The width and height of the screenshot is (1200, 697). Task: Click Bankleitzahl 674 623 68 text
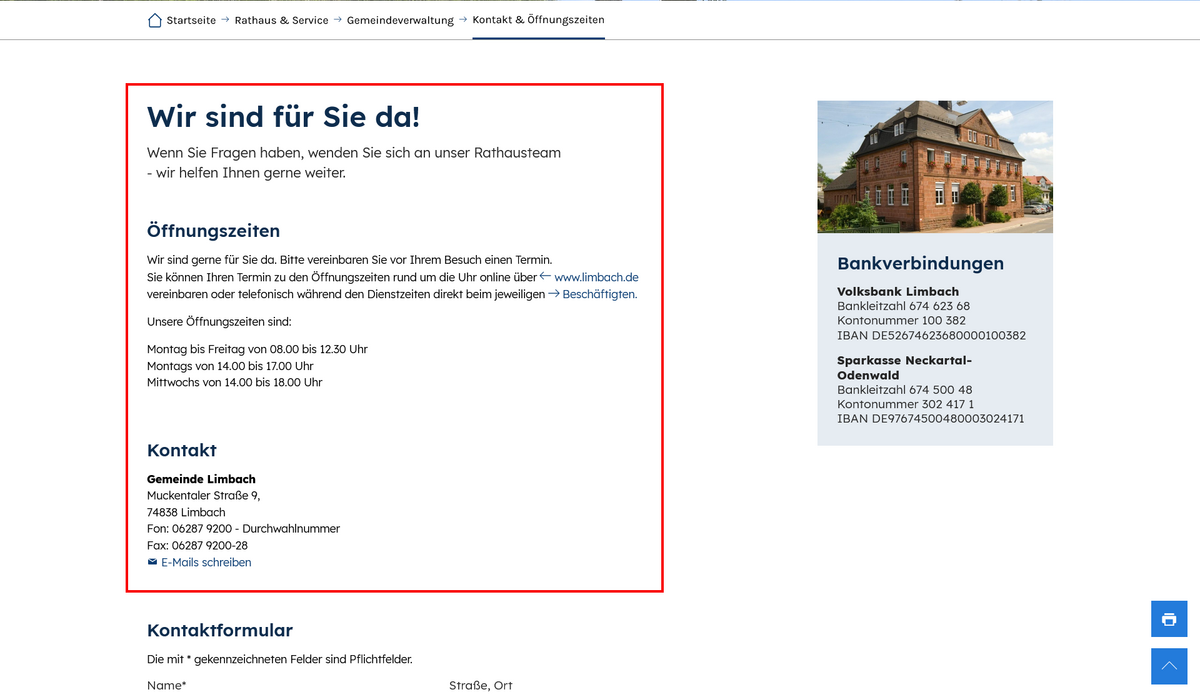pyautogui.click(x=904, y=306)
